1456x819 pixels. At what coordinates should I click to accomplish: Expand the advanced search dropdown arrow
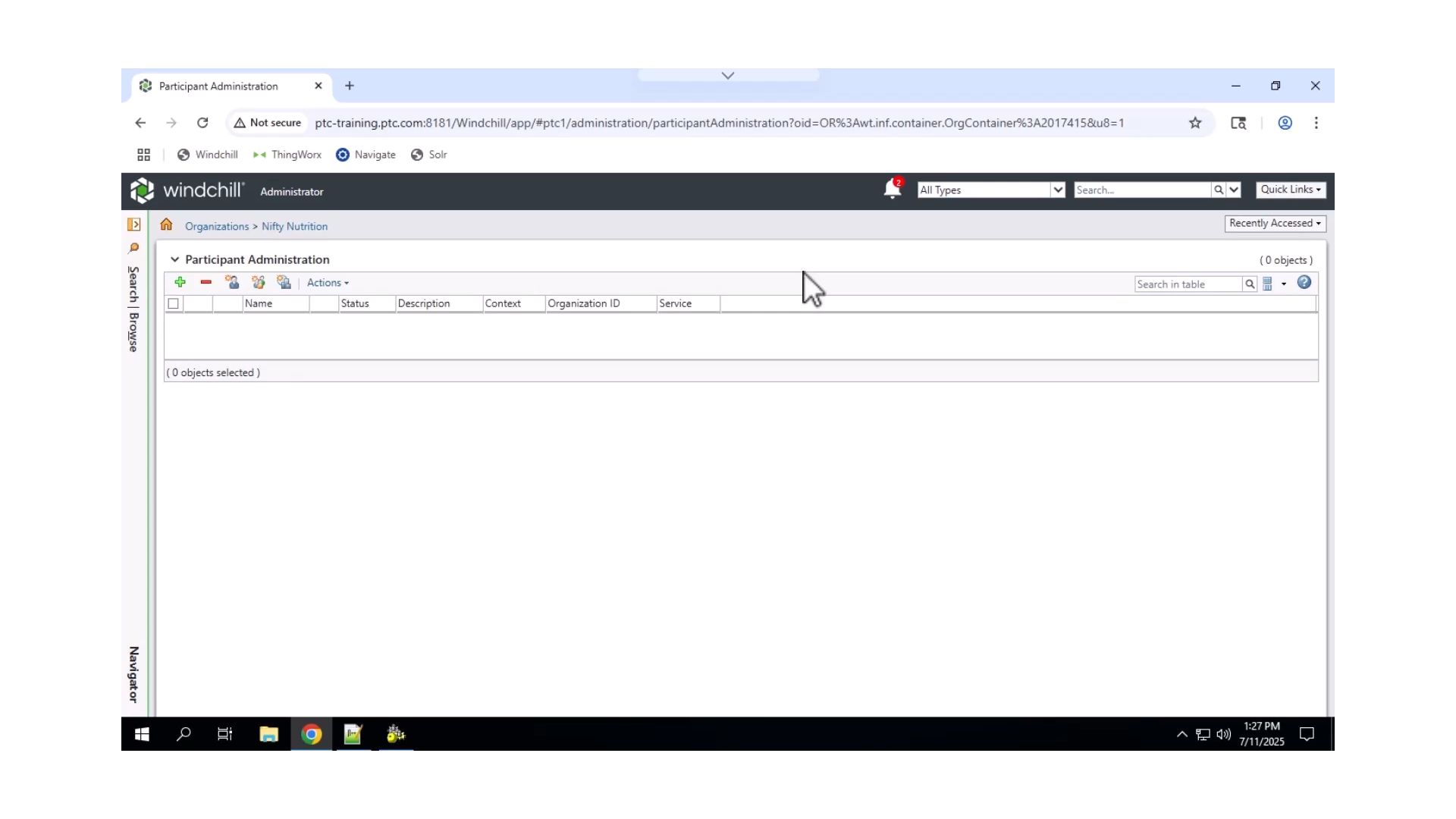(1234, 190)
